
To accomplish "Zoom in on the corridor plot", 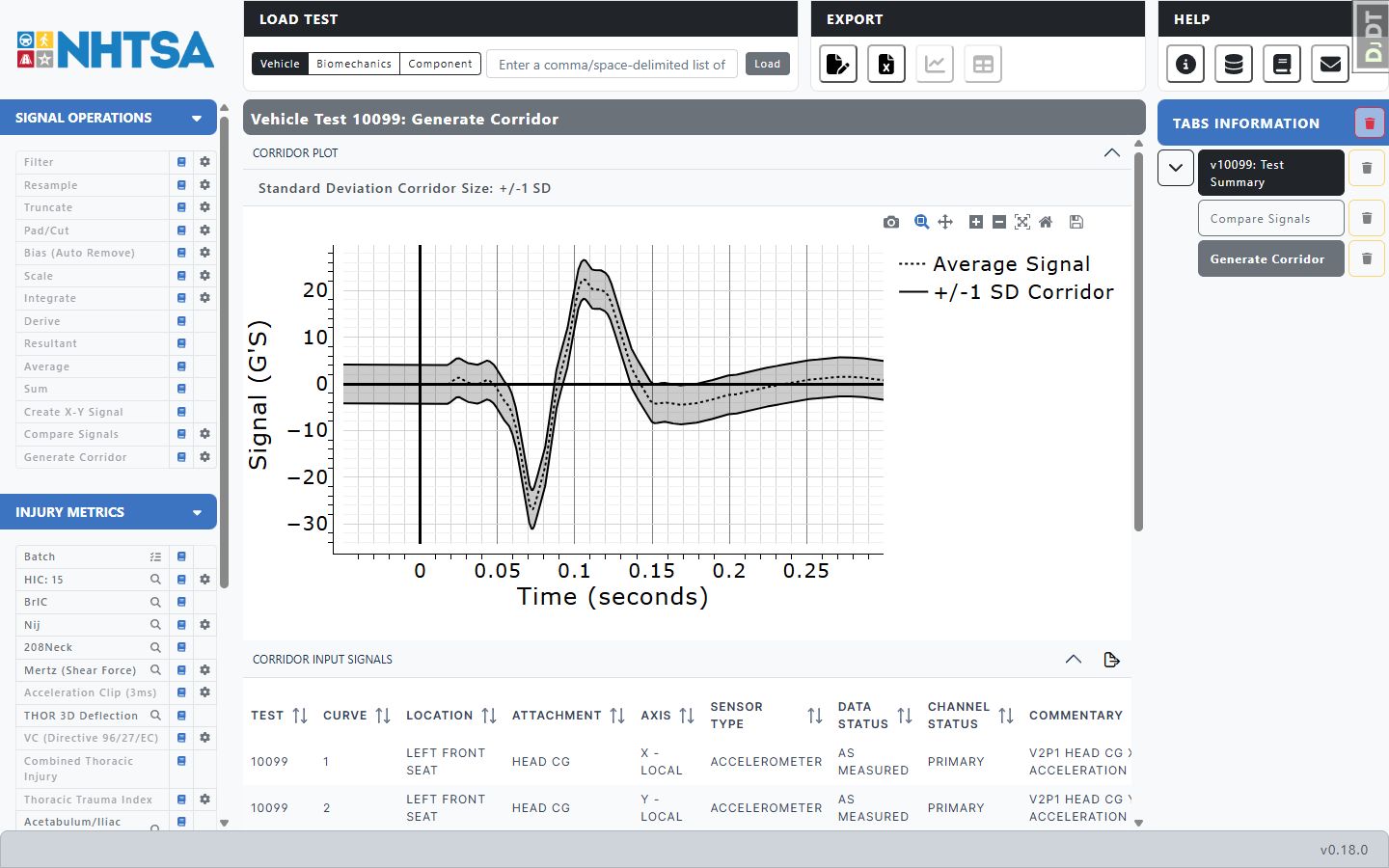I will click(x=976, y=222).
